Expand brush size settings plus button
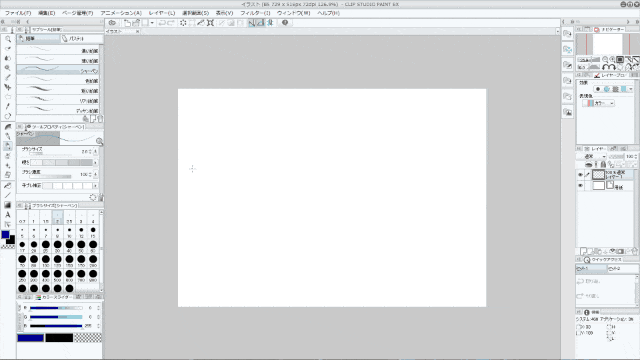Image resolution: width=640 pixels, height=360 pixels. coord(96,151)
